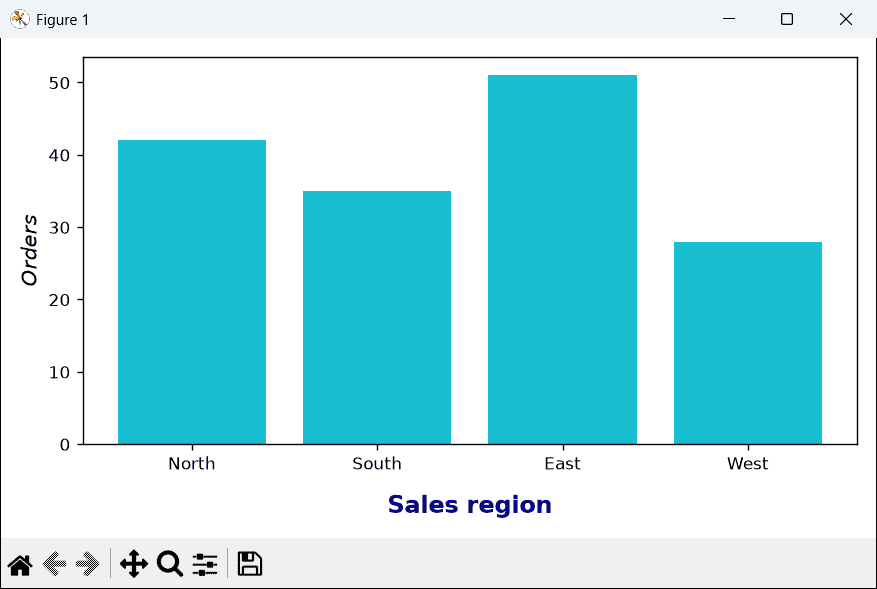The width and height of the screenshot is (877, 589).
Task: Click the y-axis tick value 30
Action: 59,228
